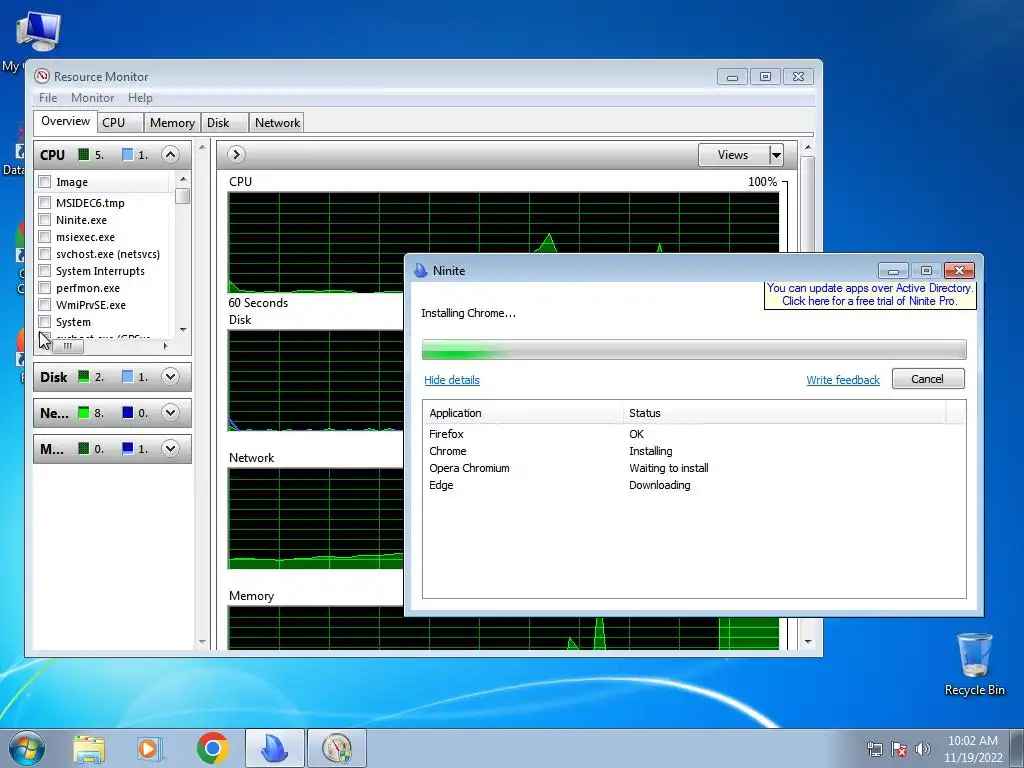Viewport: 1024px width, 768px height.
Task: Click the process list horizontal scrollbar thumb
Action: click(x=67, y=346)
